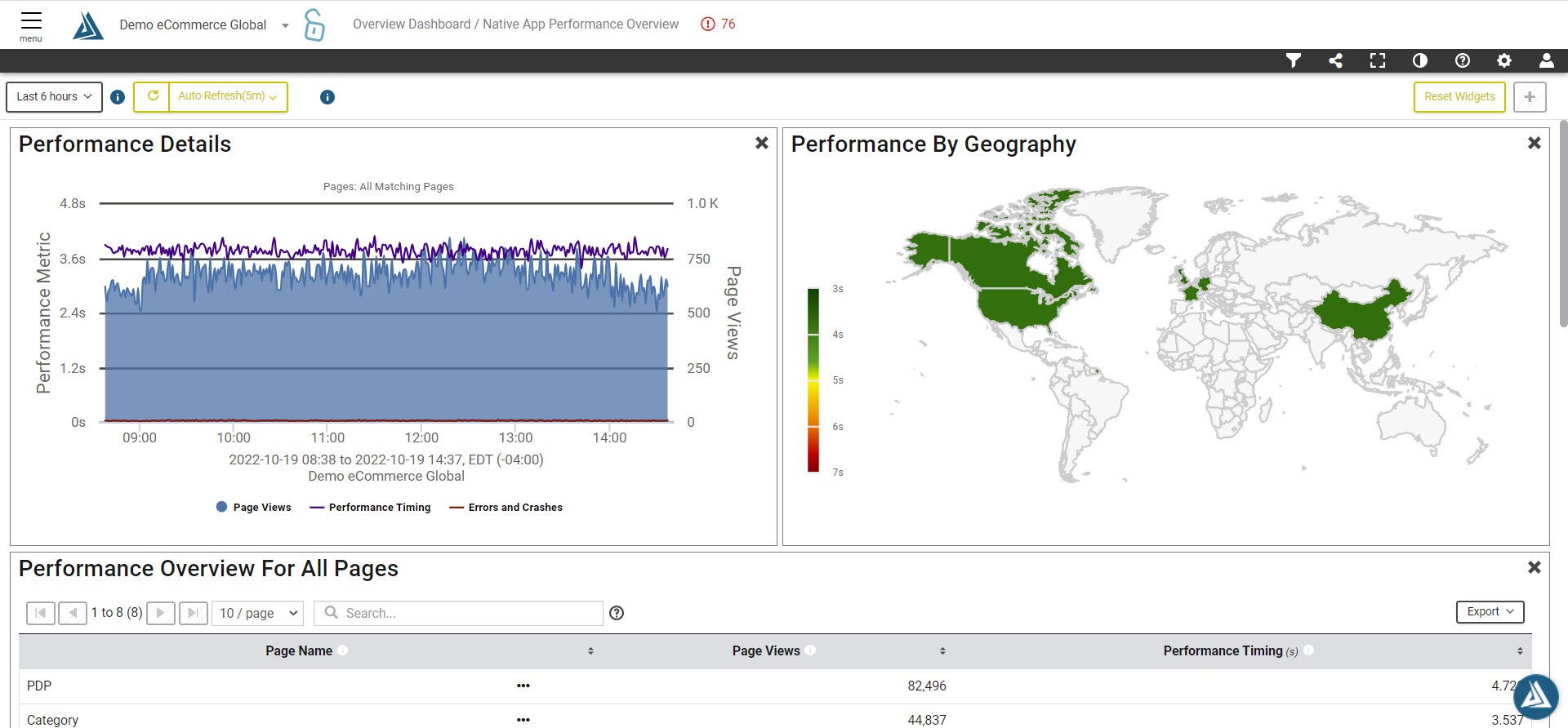Expand Auto Refresh(5m) dropdown
This screenshot has height=728, width=1568.
pos(228,96)
